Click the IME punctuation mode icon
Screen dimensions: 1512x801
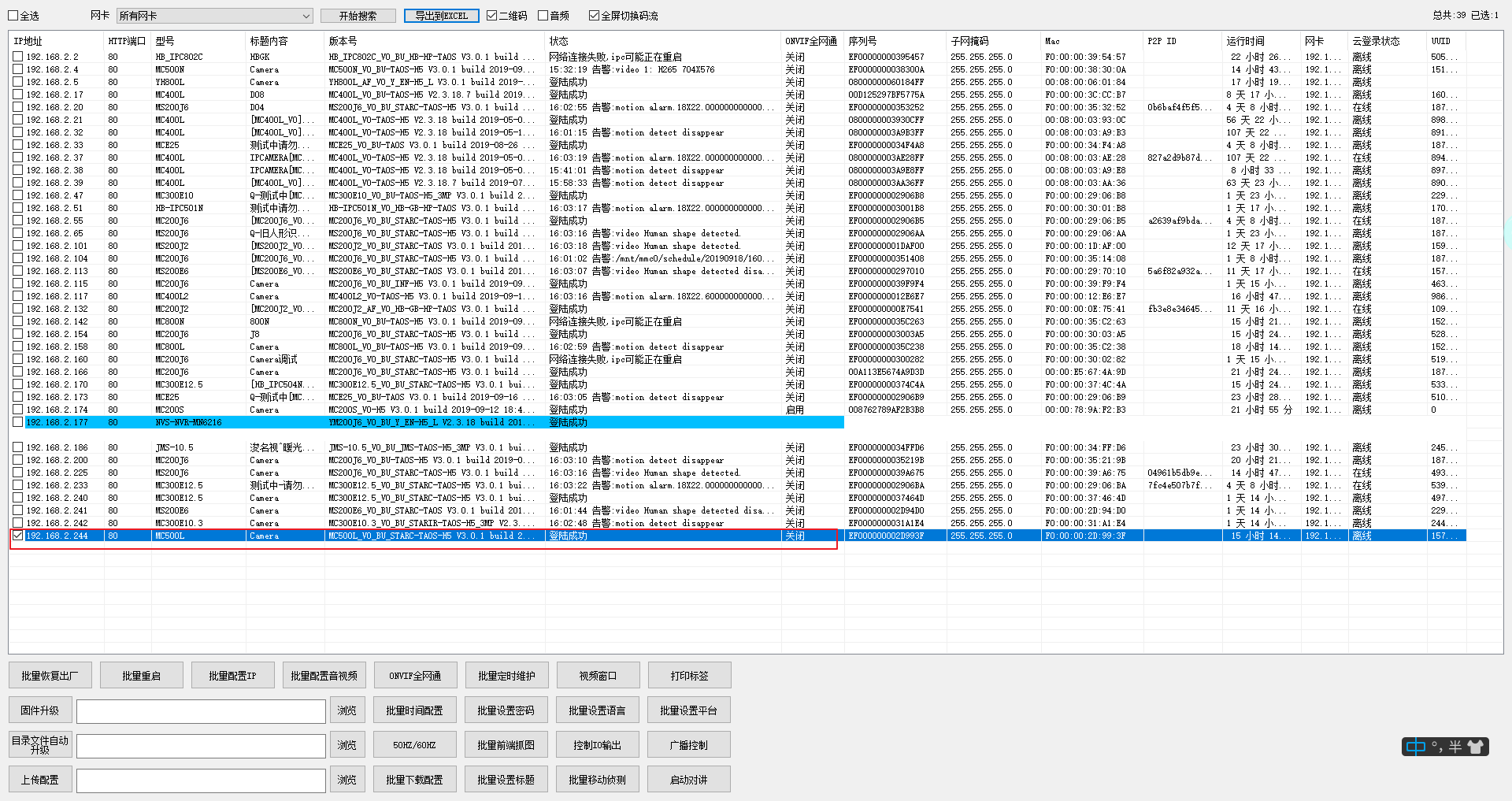tap(1437, 747)
